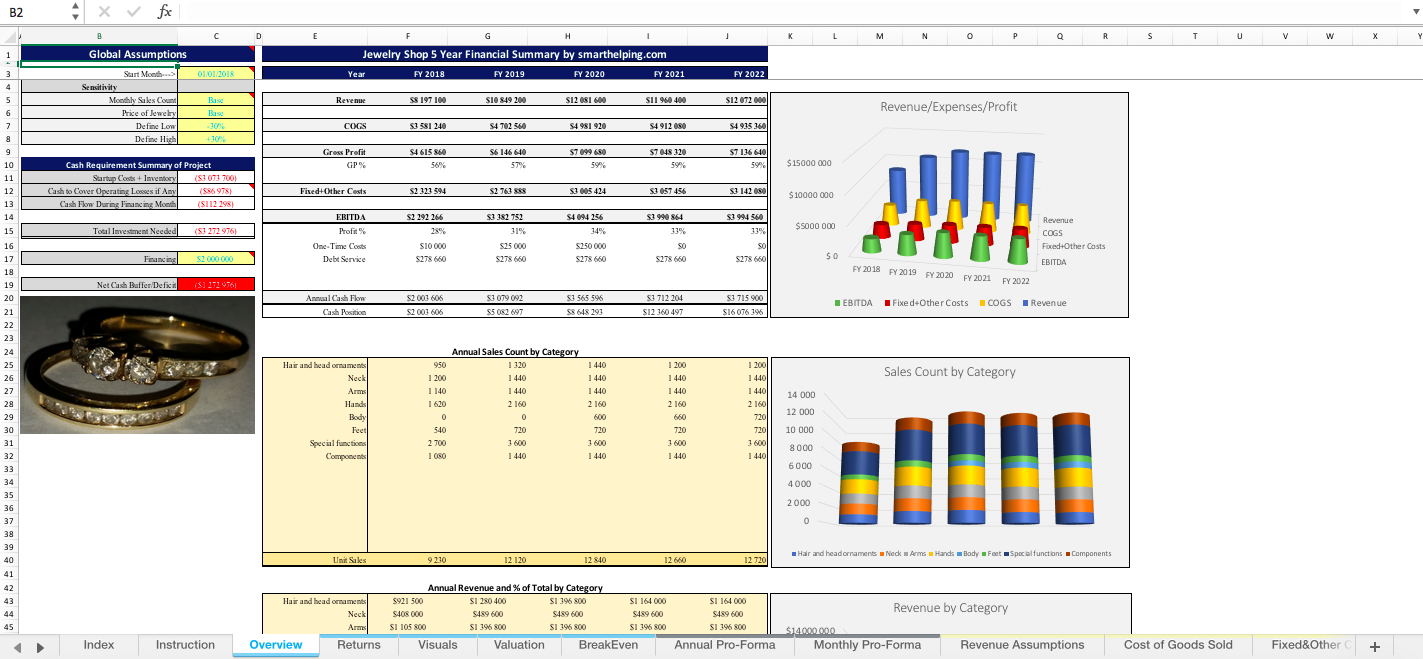Click the Select All corner of the grid
This screenshot has height=659, width=1423.
[9, 34]
